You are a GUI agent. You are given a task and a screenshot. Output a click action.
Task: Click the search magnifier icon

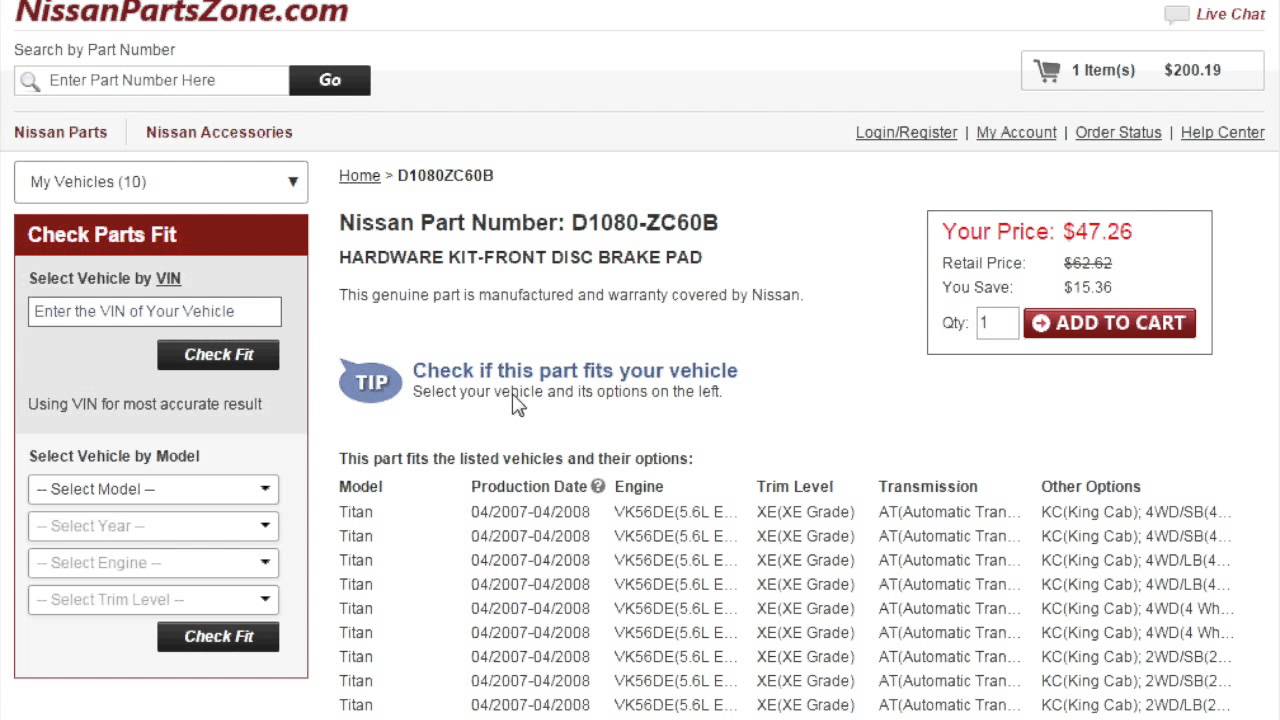point(30,81)
